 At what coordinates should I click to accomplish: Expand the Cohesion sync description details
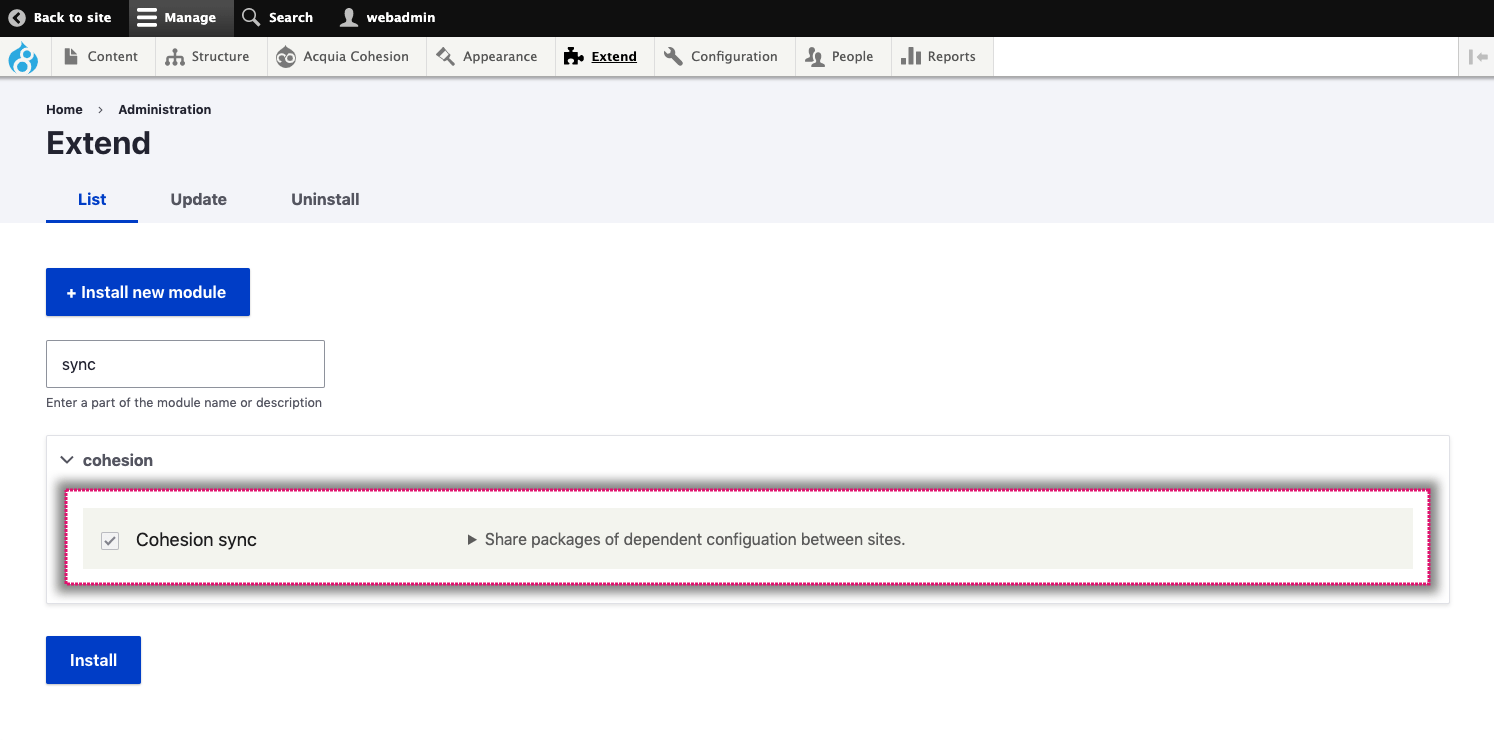coord(472,539)
